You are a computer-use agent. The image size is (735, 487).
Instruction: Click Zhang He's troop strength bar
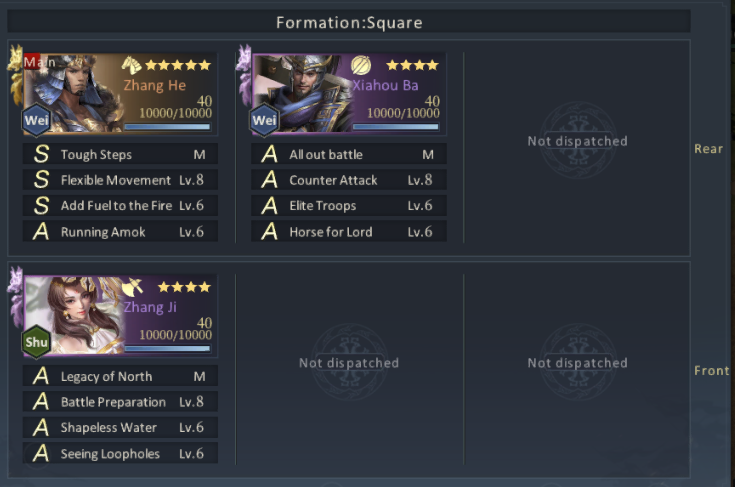(x=167, y=127)
